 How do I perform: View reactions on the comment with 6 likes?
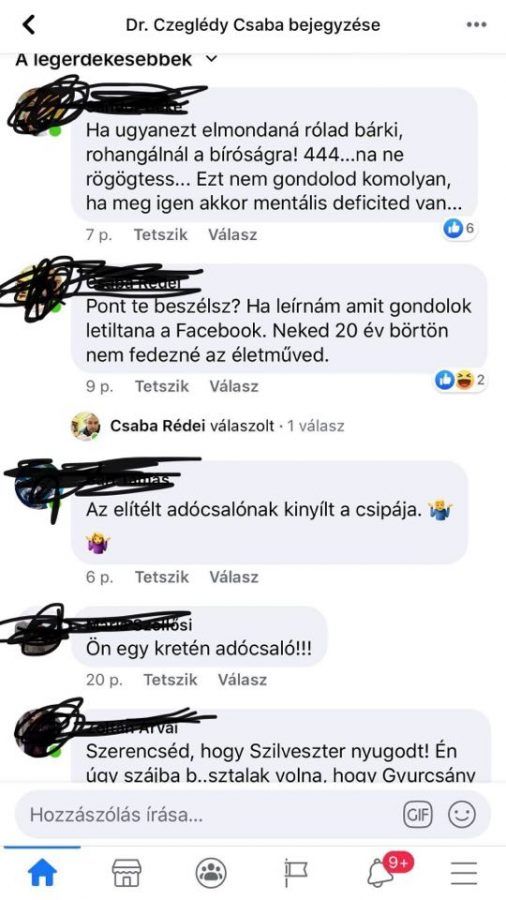(x=460, y=228)
